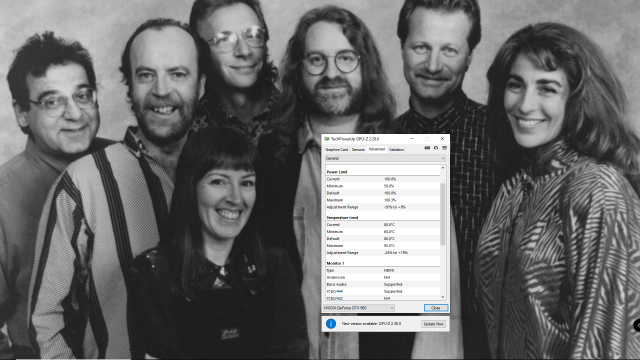Click the Close button in GPU-Z

[x=436, y=308]
